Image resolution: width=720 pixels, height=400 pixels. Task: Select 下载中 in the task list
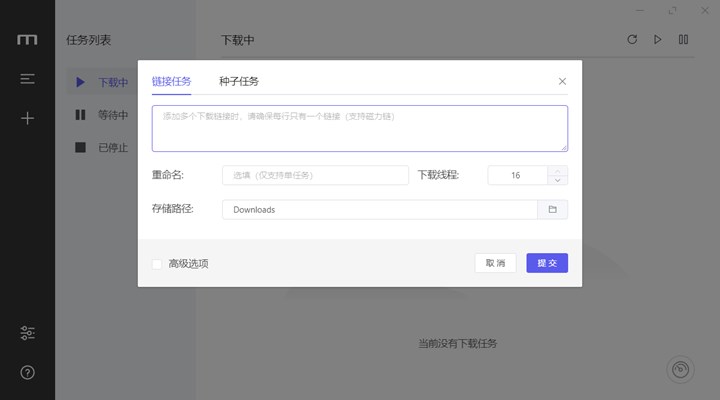click(102, 82)
